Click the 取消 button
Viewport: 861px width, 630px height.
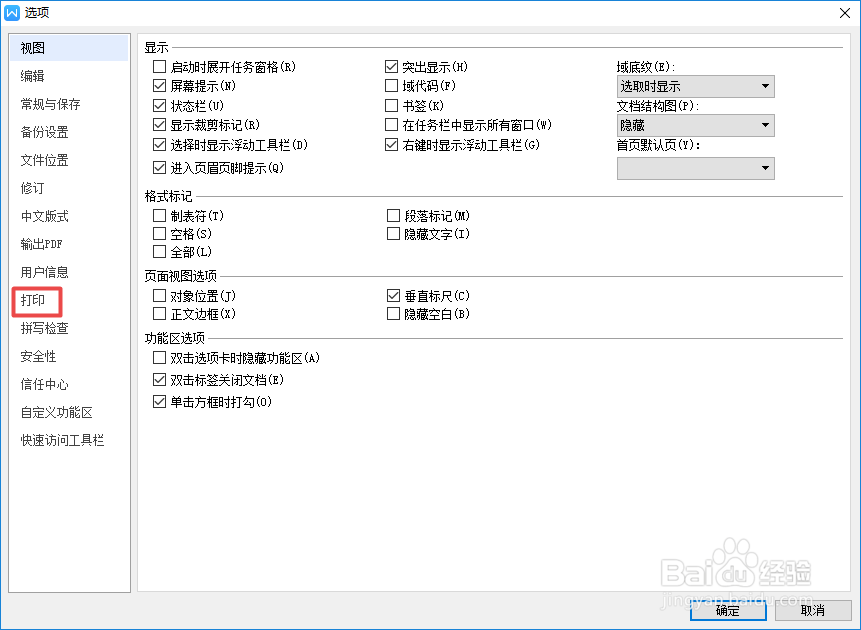pos(812,611)
